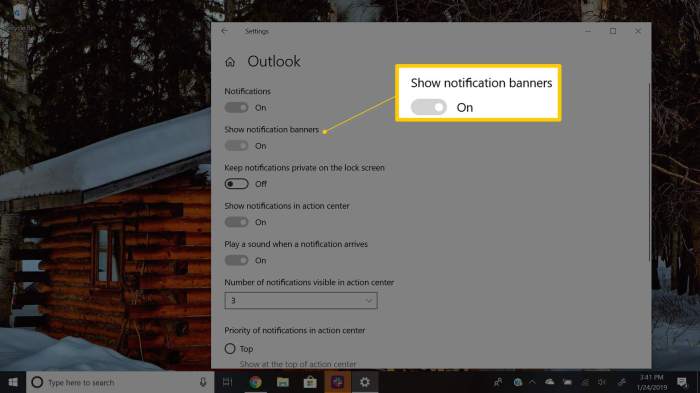
Task: Click the Outlook page heading
Action: 274,62
